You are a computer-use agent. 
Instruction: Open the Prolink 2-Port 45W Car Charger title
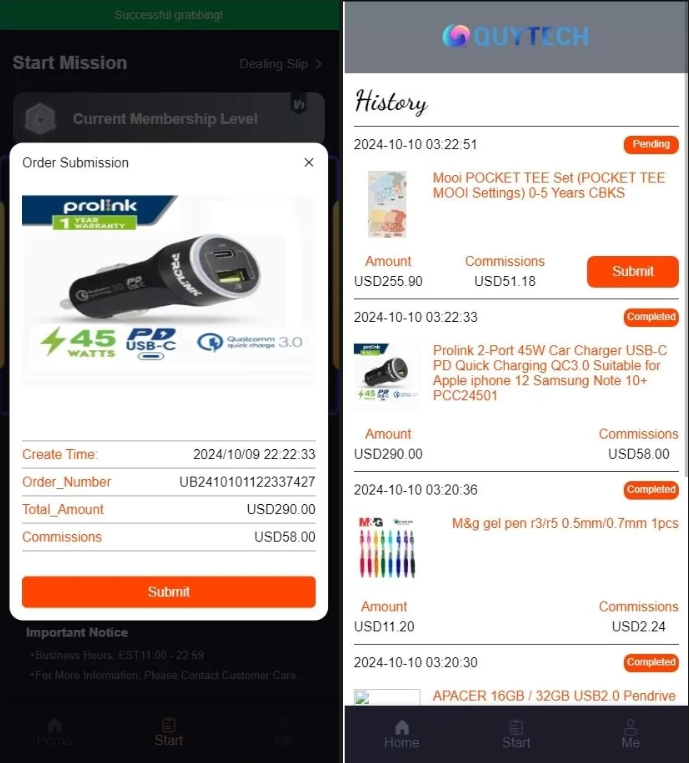(550, 373)
